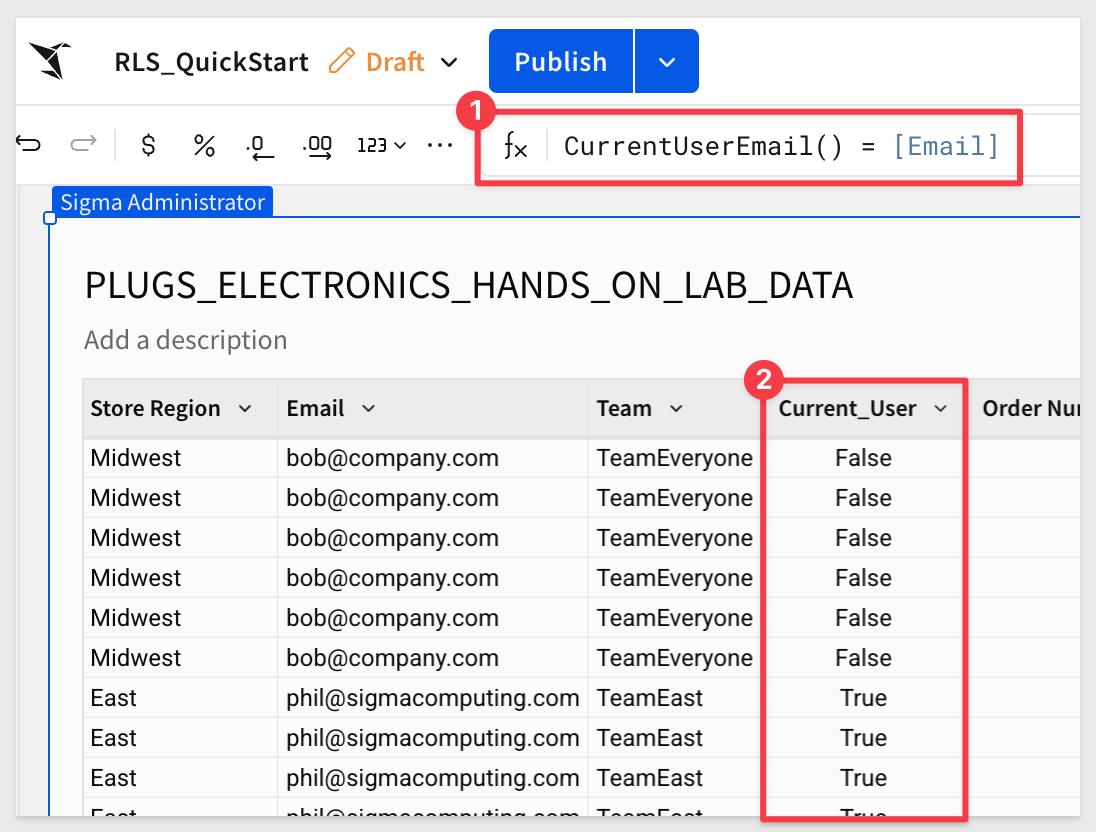Click the fx formula icon

pyautogui.click(x=515, y=146)
